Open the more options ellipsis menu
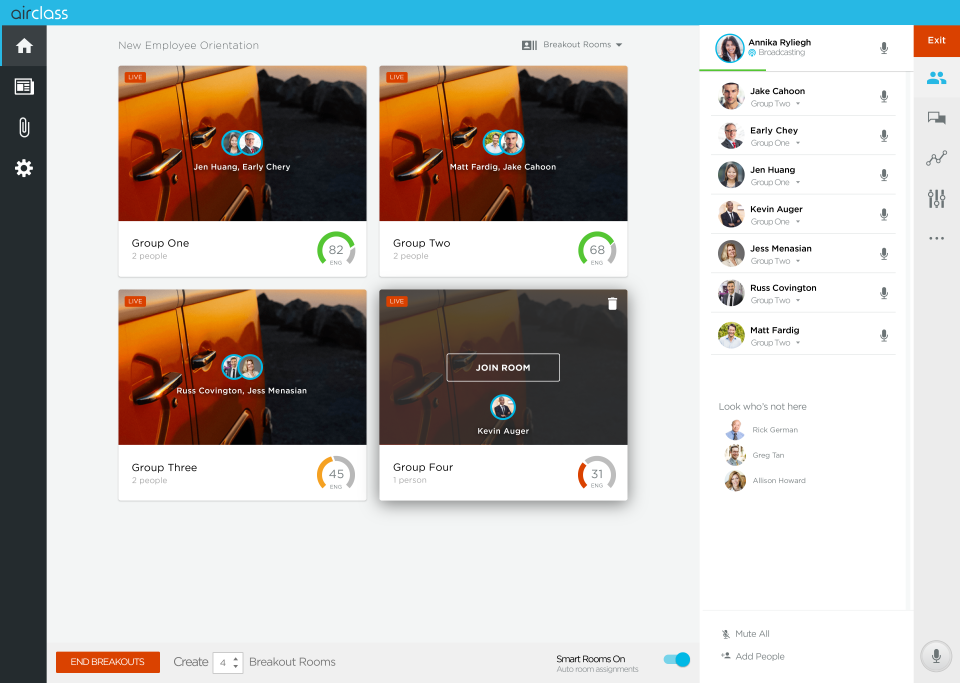The height and width of the screenshot is (683, 960). 936,238
